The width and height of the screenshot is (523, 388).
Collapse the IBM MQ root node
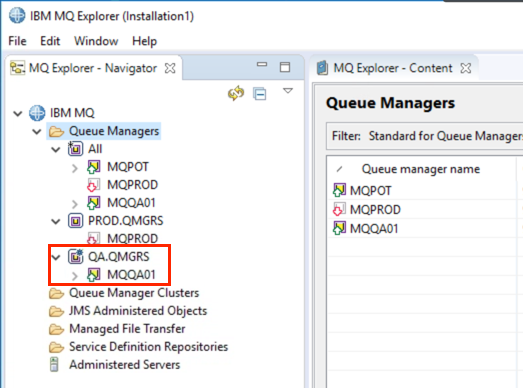click(x=18, y=113)
